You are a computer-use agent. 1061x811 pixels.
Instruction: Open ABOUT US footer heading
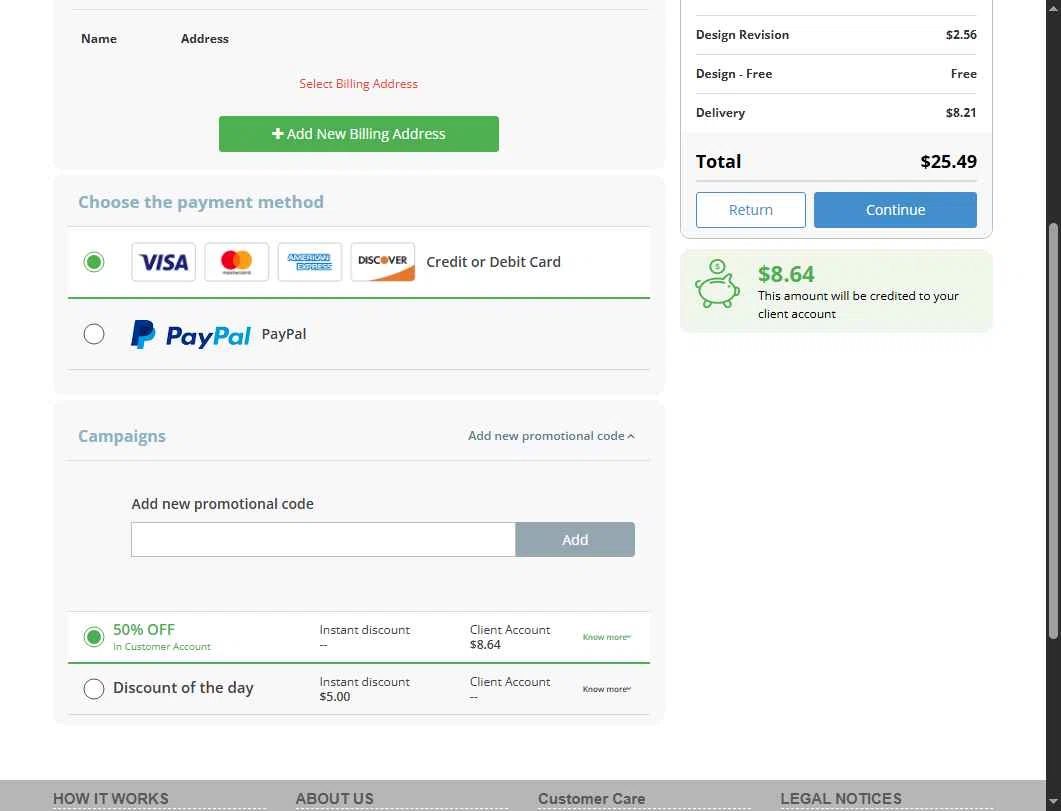click(334, 799)
